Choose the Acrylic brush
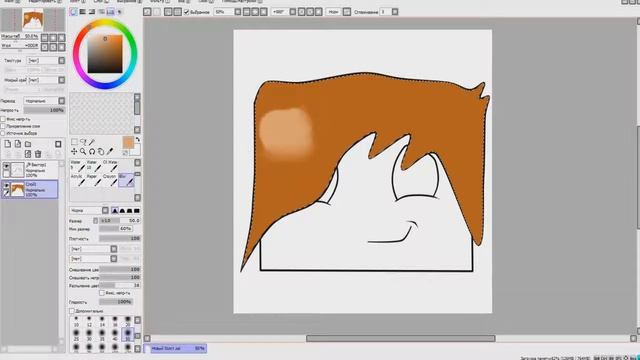Screen dimensions: 640x360 click(77, 180)
